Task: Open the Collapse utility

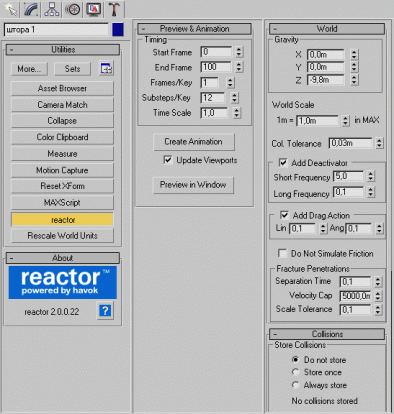Action: point(62,121)
